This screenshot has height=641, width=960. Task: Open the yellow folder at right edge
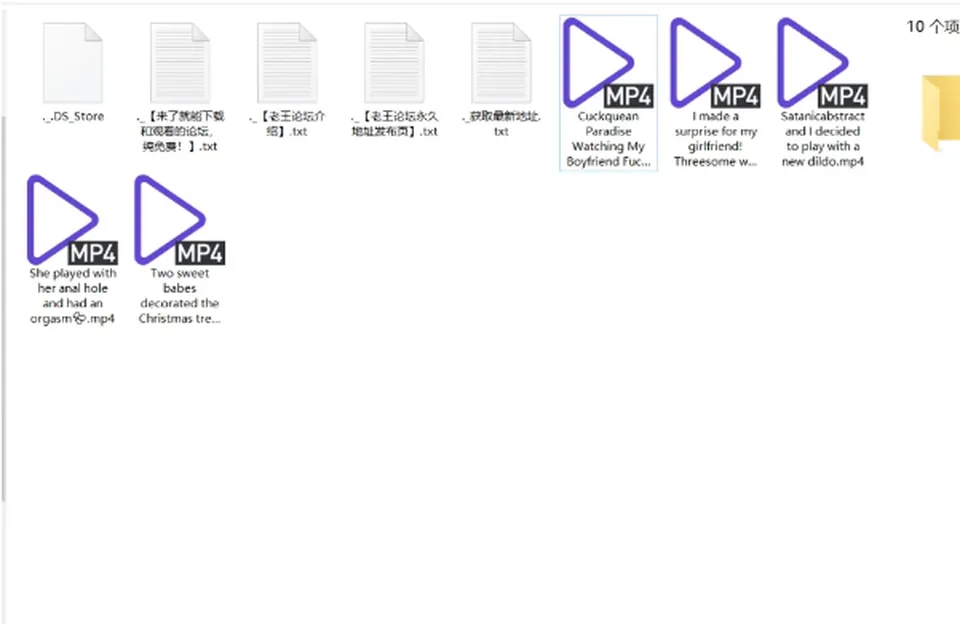pos(941,113)
